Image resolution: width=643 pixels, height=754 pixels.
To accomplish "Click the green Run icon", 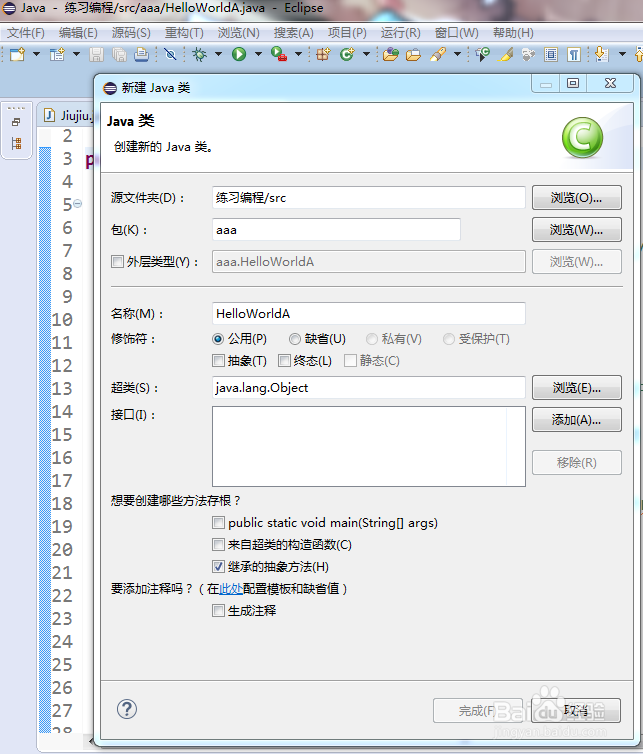I will pyautogui.click(x=239, y=54).
